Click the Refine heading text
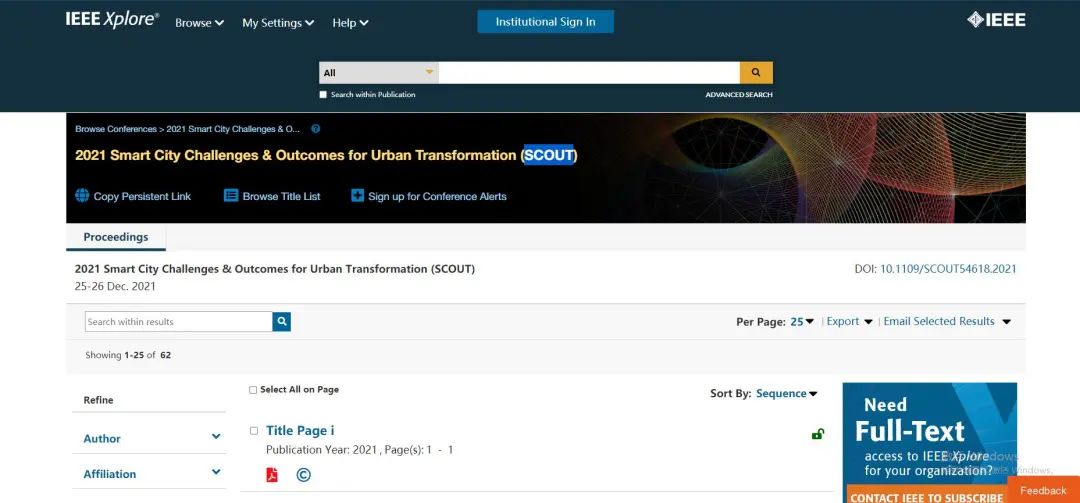This screenshot has height=503, width=1080. click(98, 400)
